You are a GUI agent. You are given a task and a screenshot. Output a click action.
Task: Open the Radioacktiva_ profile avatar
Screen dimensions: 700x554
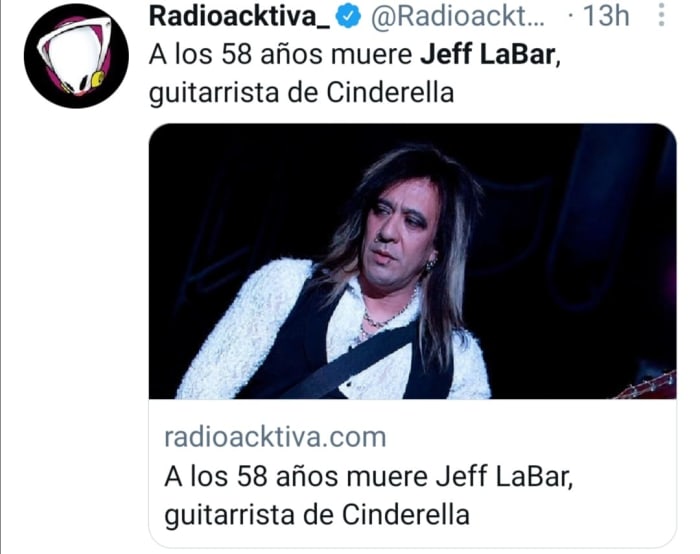click(76, 56)
